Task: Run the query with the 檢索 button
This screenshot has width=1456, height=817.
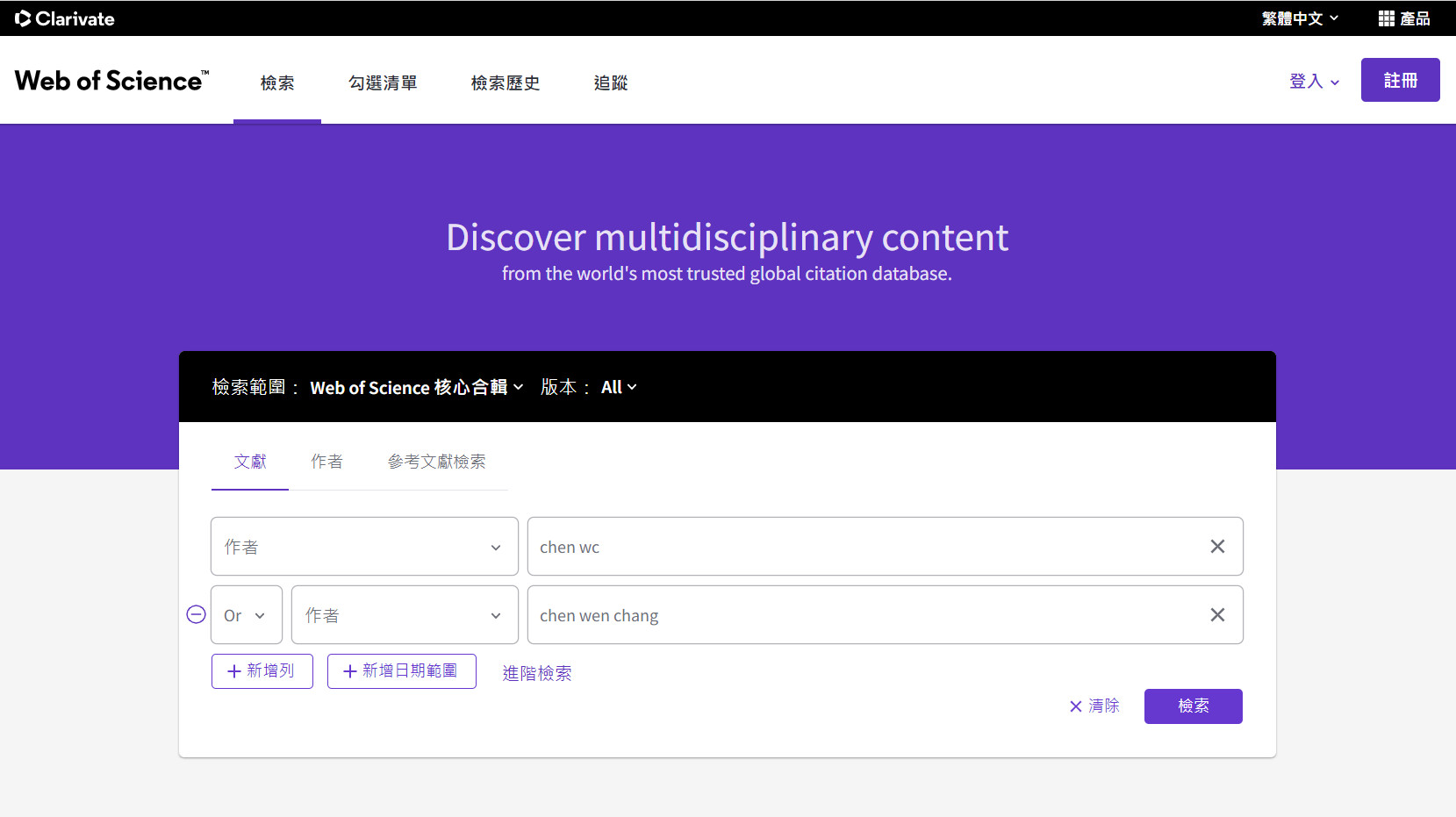Action: 1194,706
